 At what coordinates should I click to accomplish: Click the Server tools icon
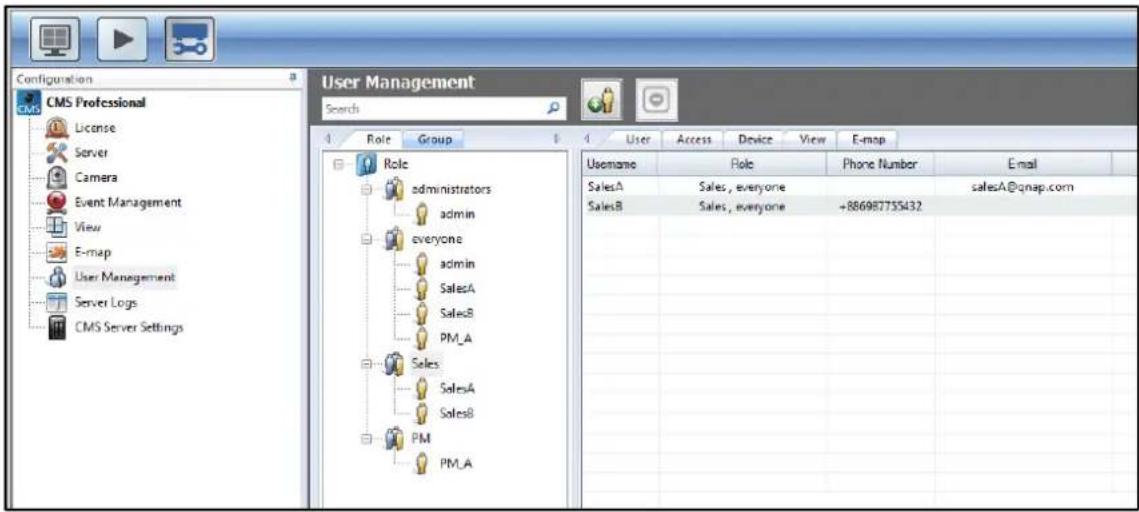pos(55,153)
